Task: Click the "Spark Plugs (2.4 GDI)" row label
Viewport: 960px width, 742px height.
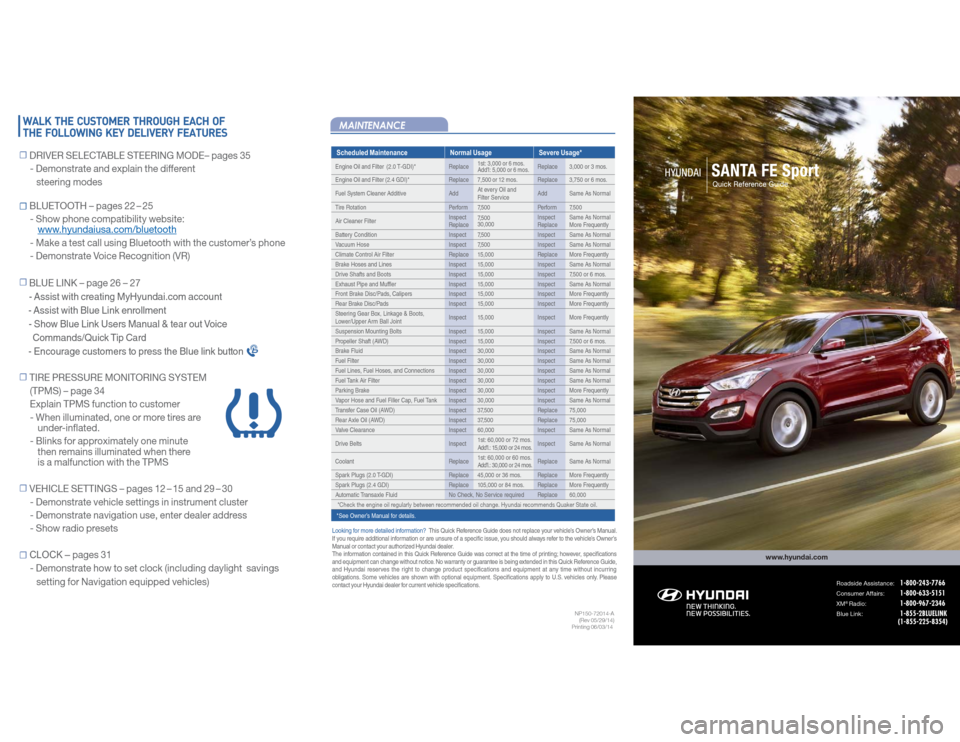Action: pyautogui.click(x=362, y=485)
